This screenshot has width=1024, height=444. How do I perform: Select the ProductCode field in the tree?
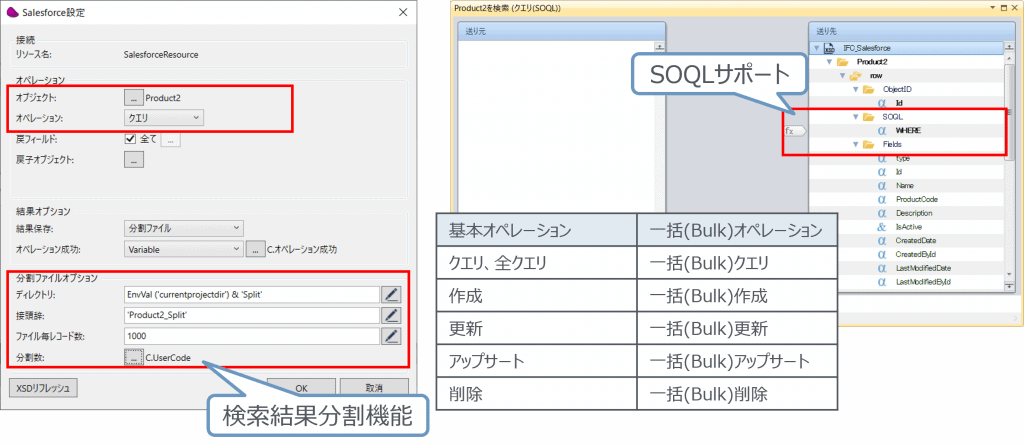pyautogui.click(x=916, y=199)
